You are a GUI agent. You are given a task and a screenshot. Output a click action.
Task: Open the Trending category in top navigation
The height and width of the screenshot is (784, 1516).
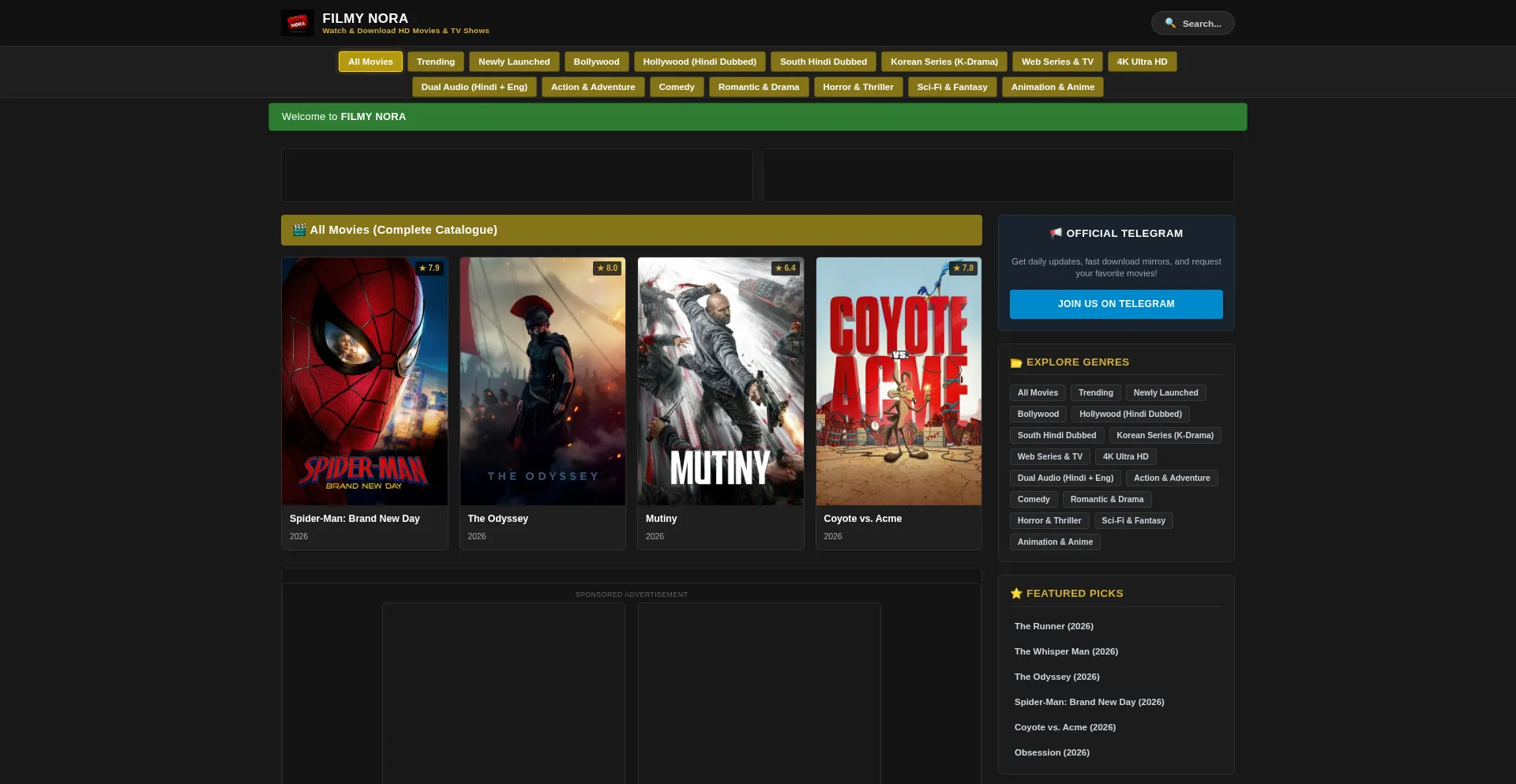tap(436, 62)
